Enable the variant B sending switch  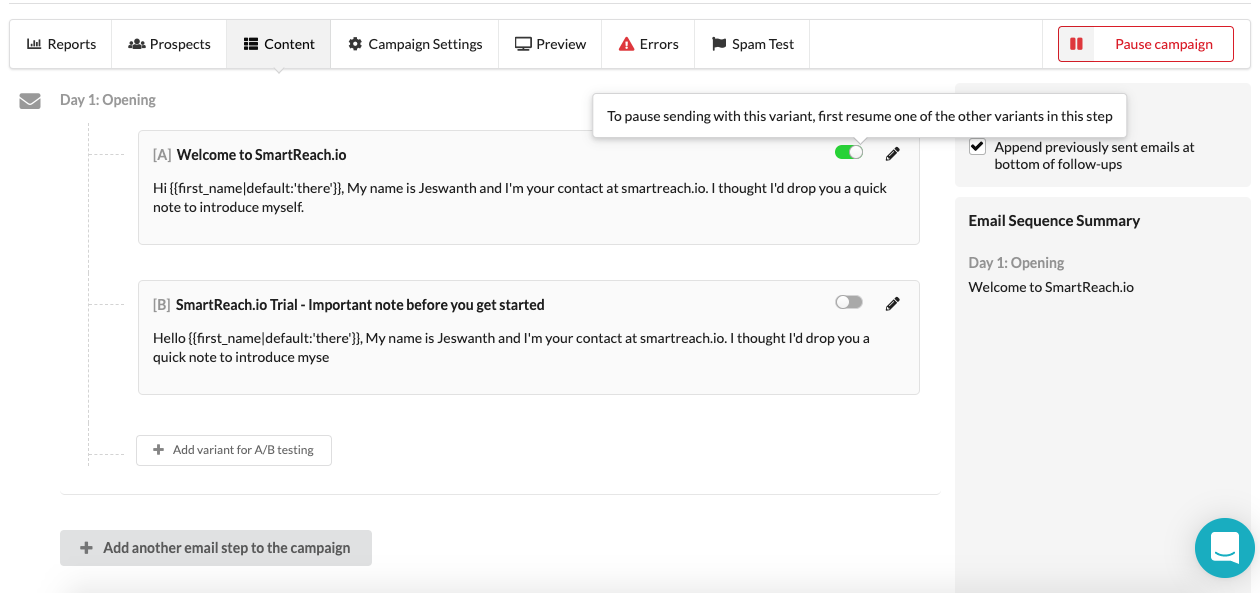point(849,302)
